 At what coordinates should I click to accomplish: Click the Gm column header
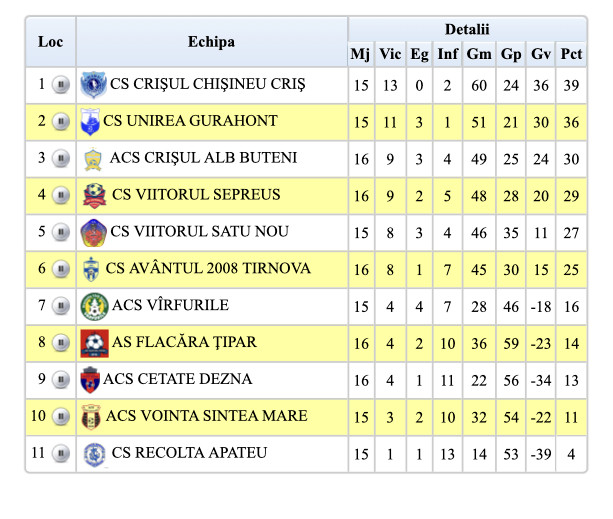click(479, 54)
